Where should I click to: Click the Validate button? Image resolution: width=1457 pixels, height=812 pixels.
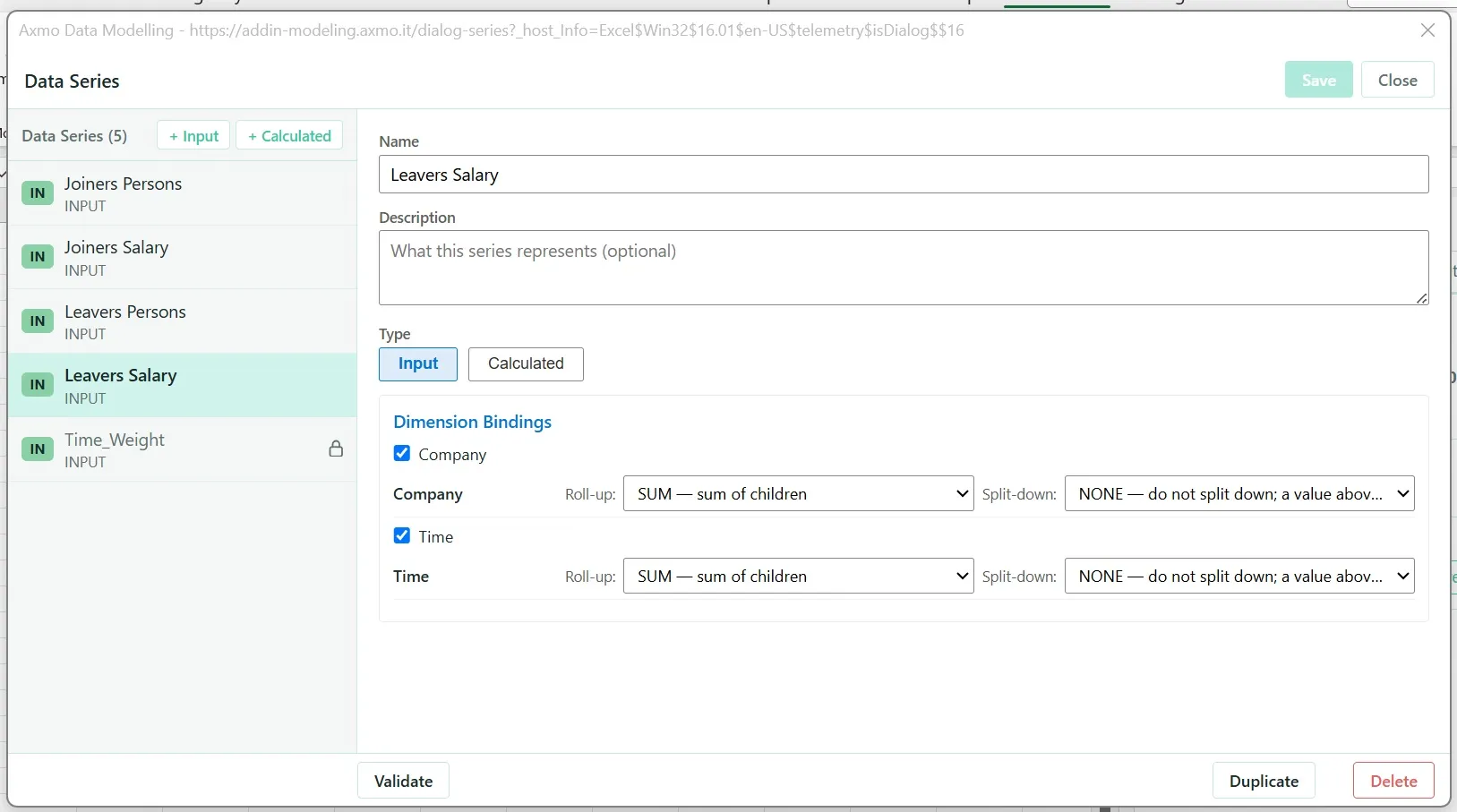coord(403,781)
